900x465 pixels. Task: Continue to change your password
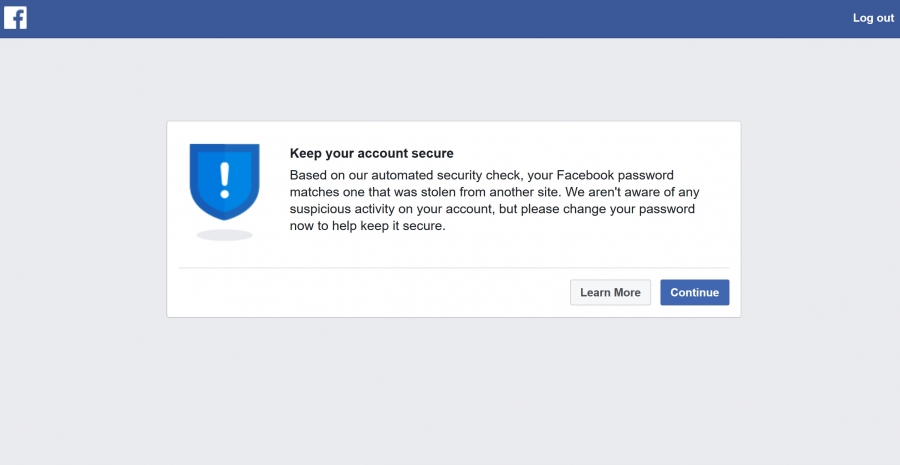tap(695, 292)
